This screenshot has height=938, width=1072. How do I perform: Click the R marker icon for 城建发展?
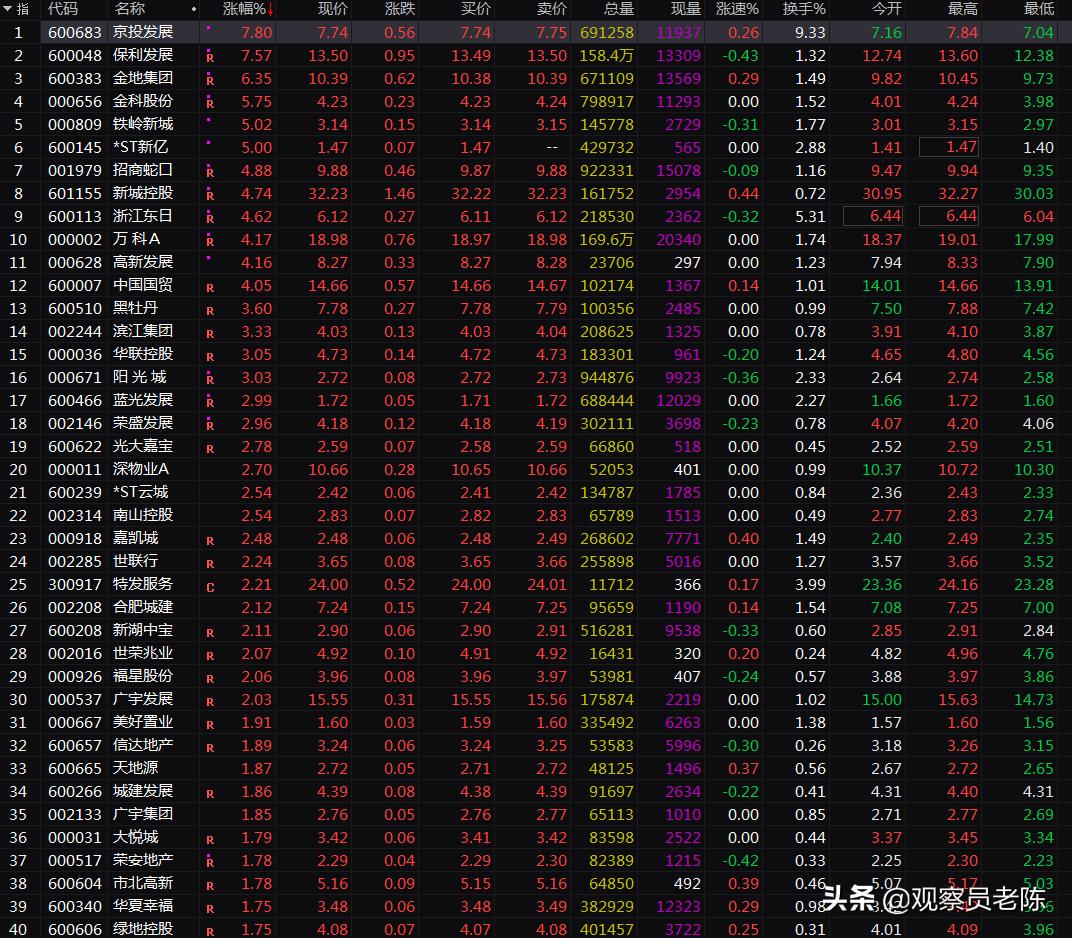pyautogui.click(x=210, y=794)
